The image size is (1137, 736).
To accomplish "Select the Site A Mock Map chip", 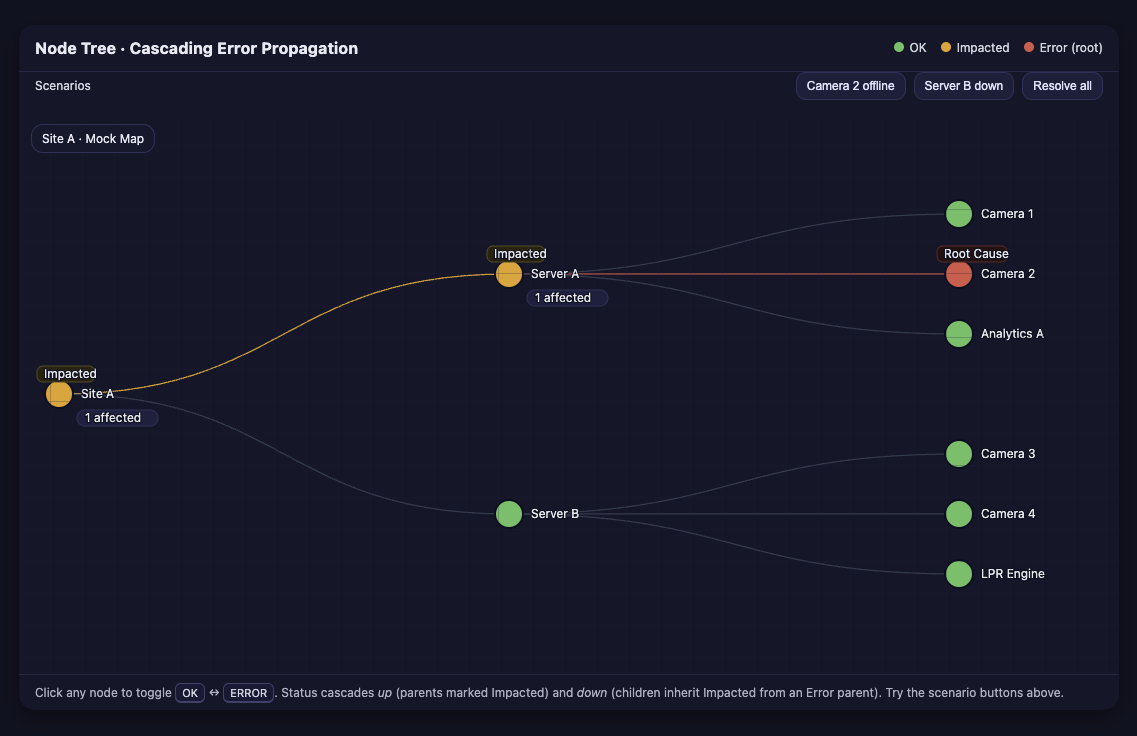I will click(92, 138).
